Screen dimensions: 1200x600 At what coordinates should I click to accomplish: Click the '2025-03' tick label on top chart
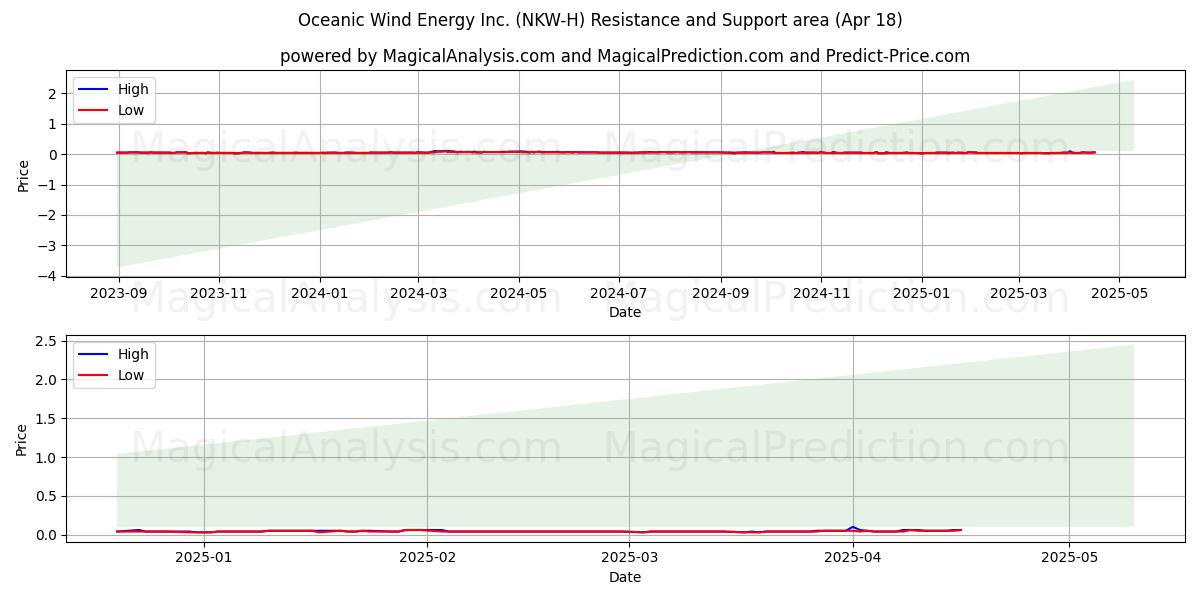click(1019, 294)
